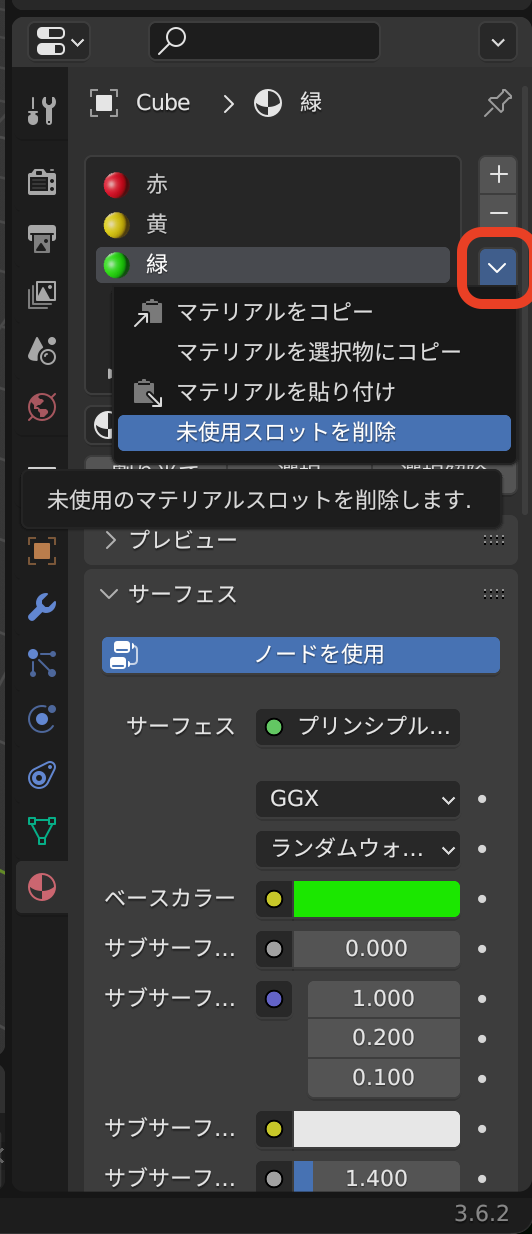
Task: Toggle the ノードを使用 button
Action: pos(301,655)
